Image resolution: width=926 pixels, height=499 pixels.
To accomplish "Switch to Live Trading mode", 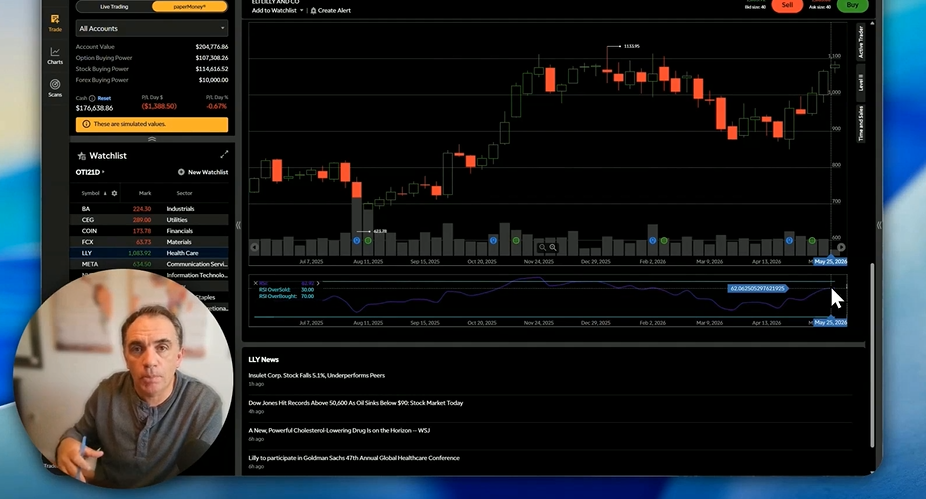I will tap(114, 7).
